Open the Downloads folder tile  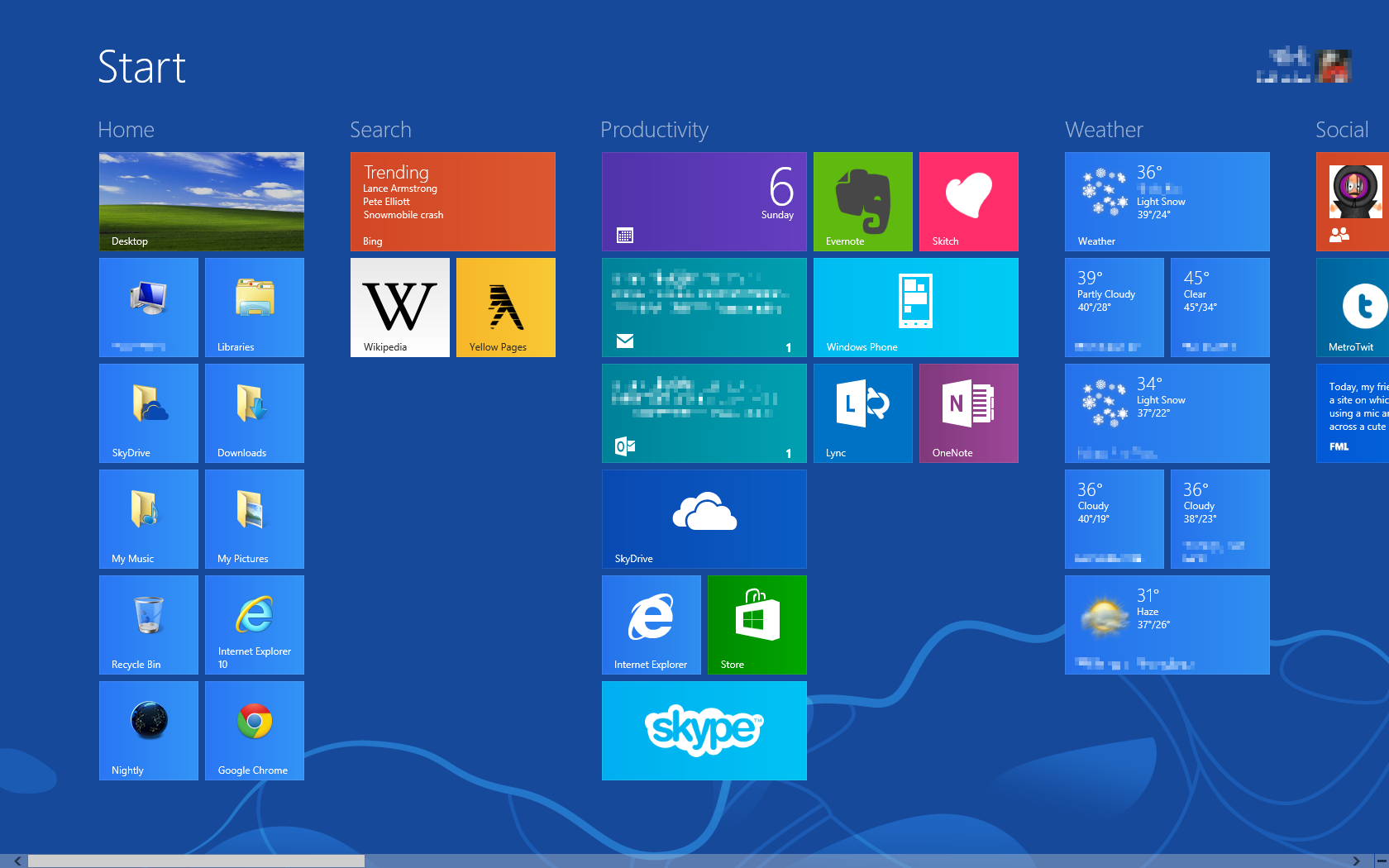click(255, 413)
